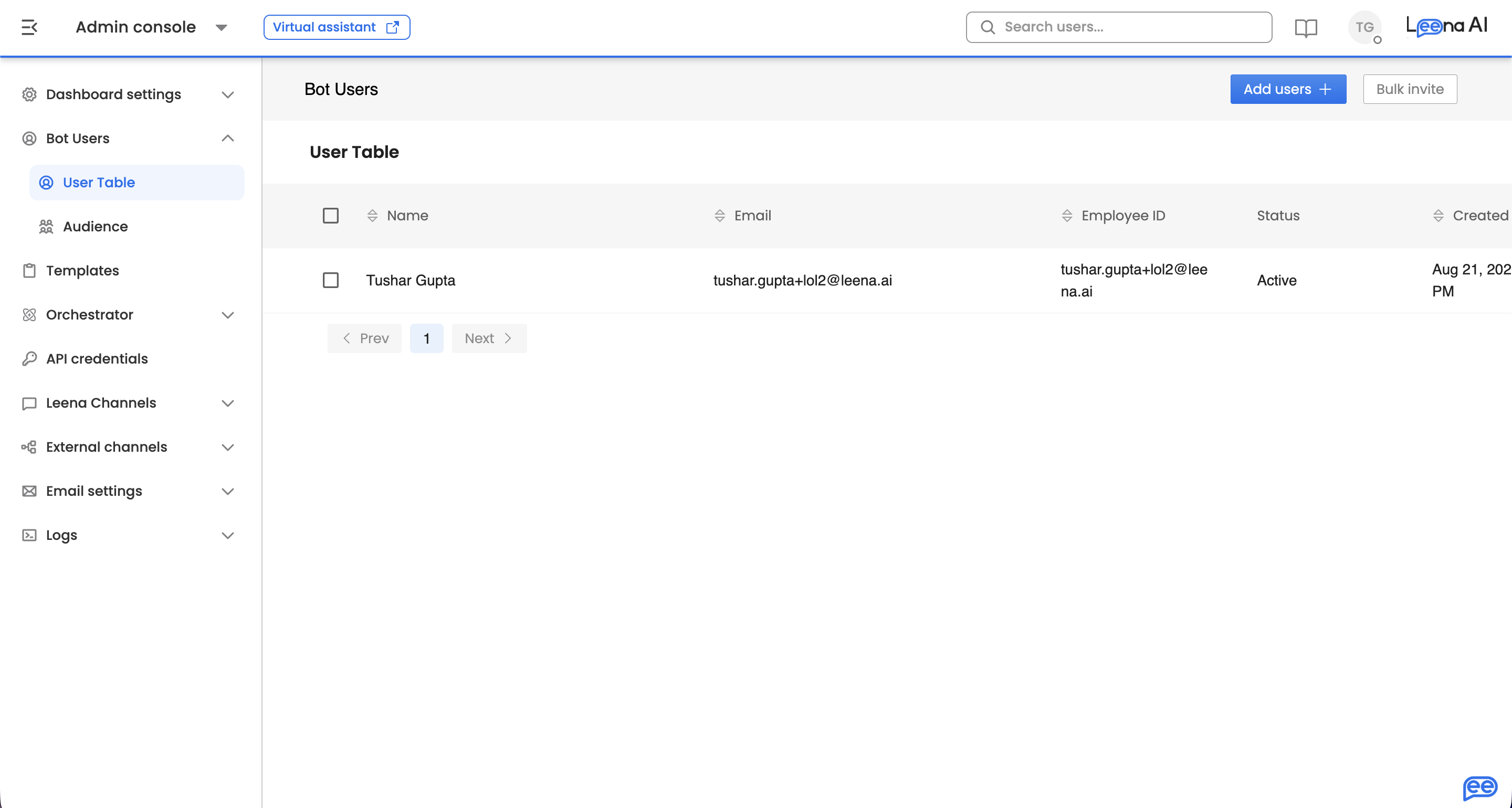The width and height of the screenshot is (1512, 808).
Task: Click the Aug 21 created date cell
Action: 1472,281
